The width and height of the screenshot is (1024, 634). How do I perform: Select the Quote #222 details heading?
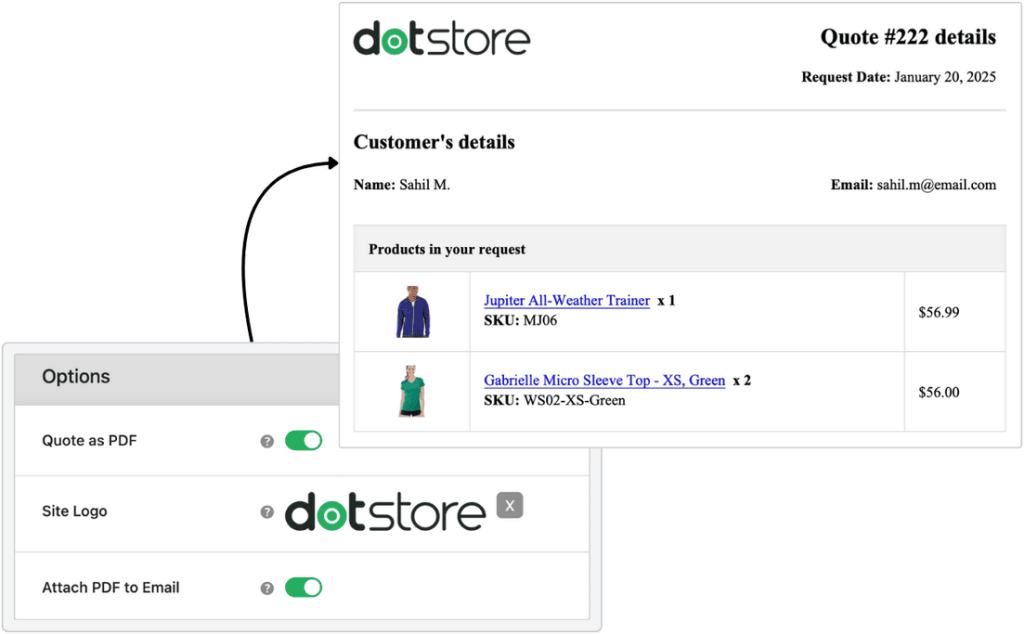tap(908, 37)
